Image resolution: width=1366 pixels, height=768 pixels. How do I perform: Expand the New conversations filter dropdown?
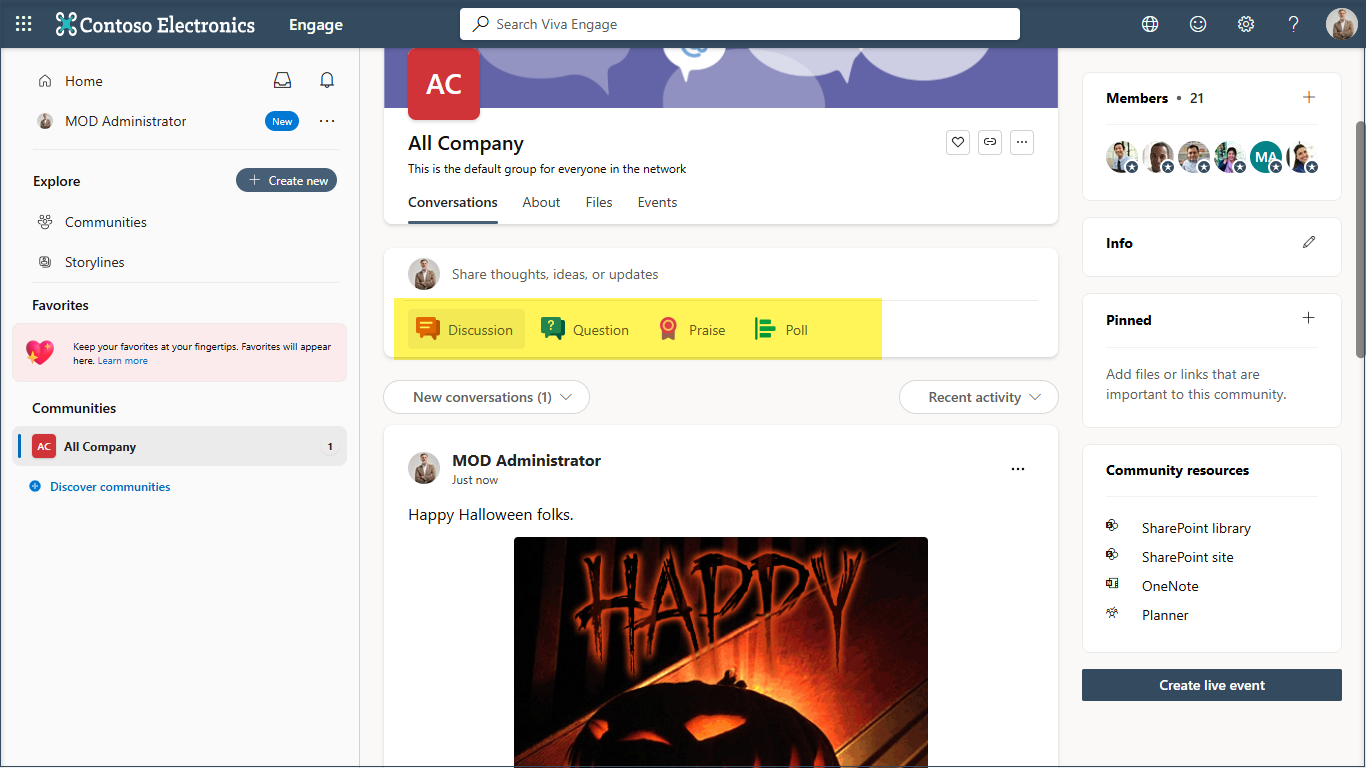(x=487, y=397)
